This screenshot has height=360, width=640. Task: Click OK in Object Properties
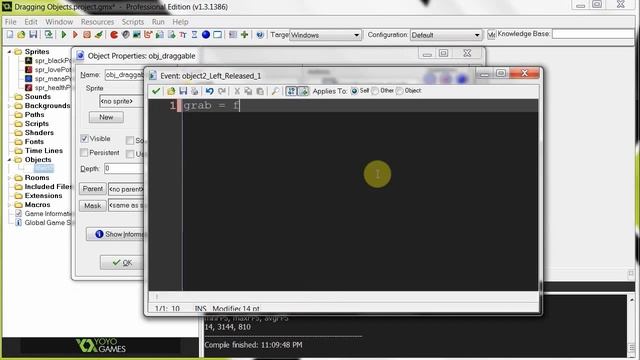[122, 262]
